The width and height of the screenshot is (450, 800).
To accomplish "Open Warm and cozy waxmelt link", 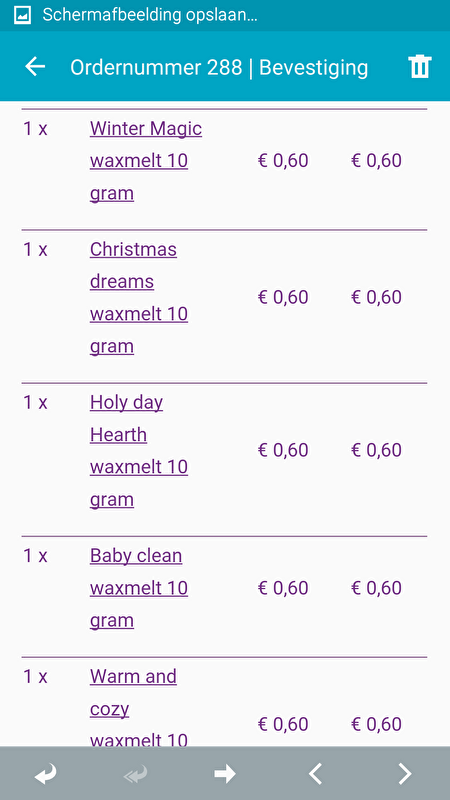I will [x=139, y=708].
